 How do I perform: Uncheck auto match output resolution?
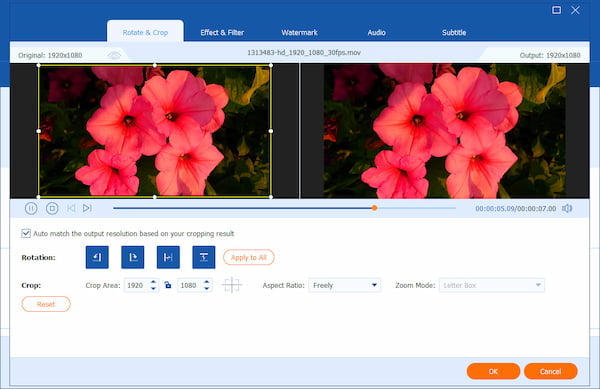point(26,233)
